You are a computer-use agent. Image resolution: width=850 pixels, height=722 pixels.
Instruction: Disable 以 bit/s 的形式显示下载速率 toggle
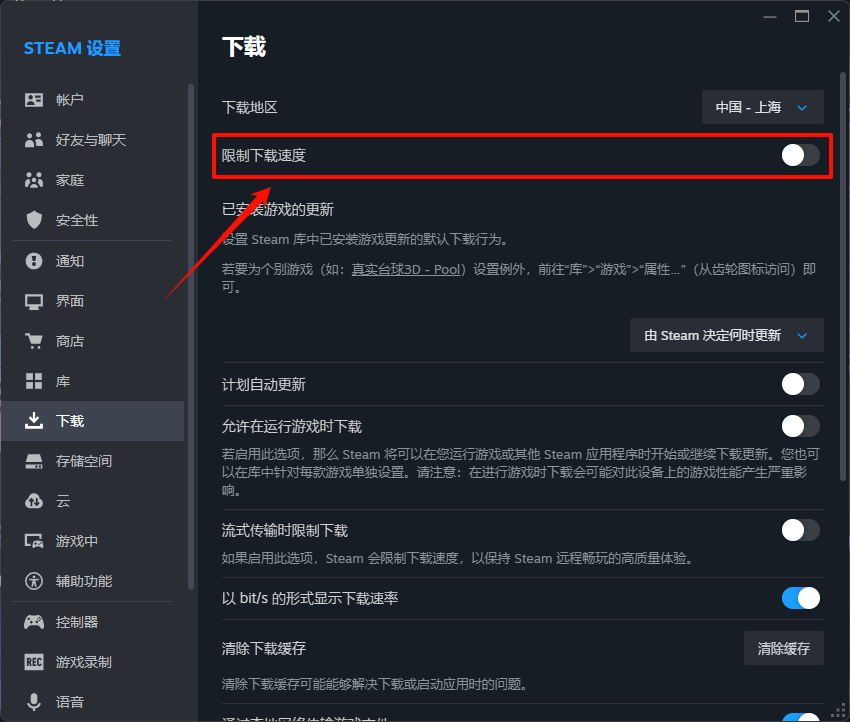800,598
